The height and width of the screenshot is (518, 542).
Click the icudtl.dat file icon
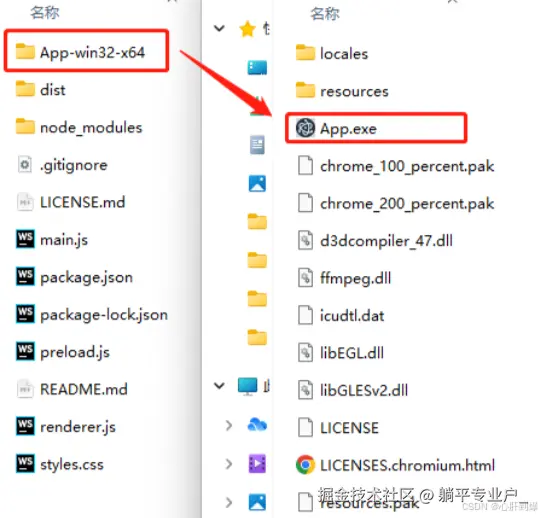pos(305,315)
